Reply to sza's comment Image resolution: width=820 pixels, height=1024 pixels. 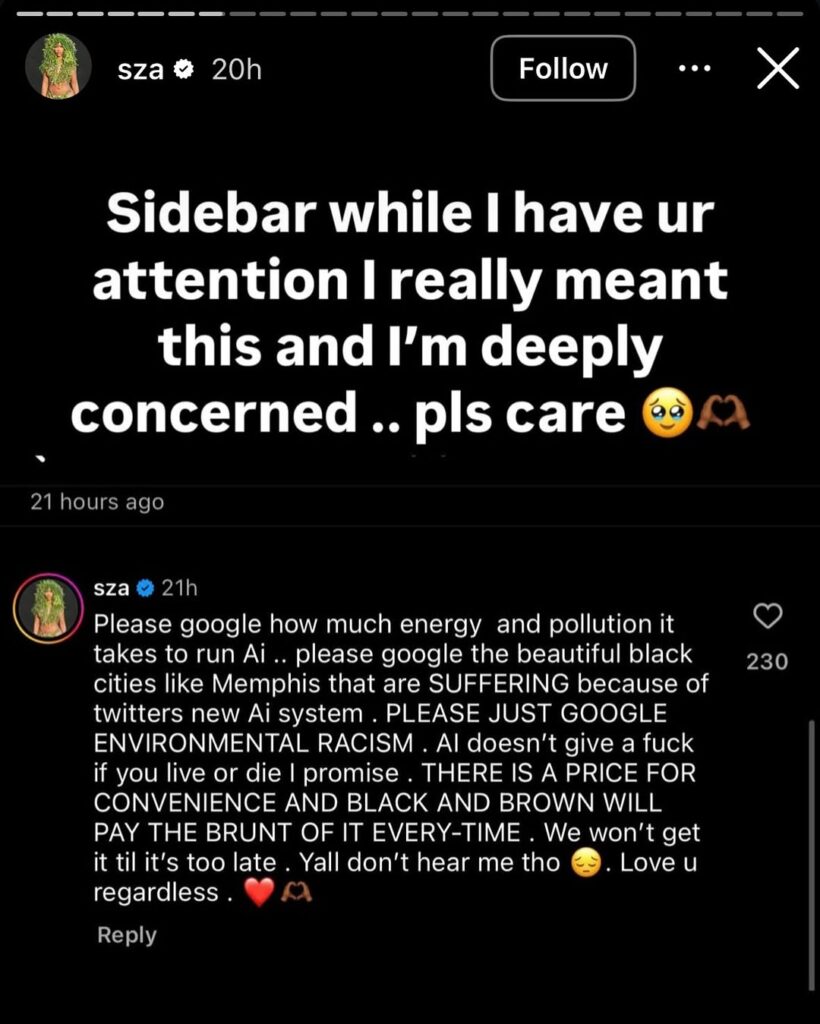click(127, 935)
